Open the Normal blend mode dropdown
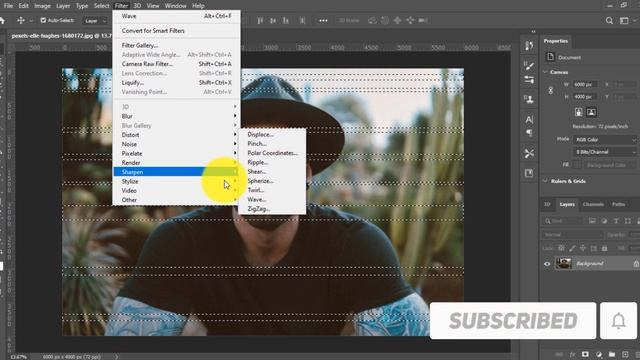This screenshot has width=640, height=360. coord(573,235)
